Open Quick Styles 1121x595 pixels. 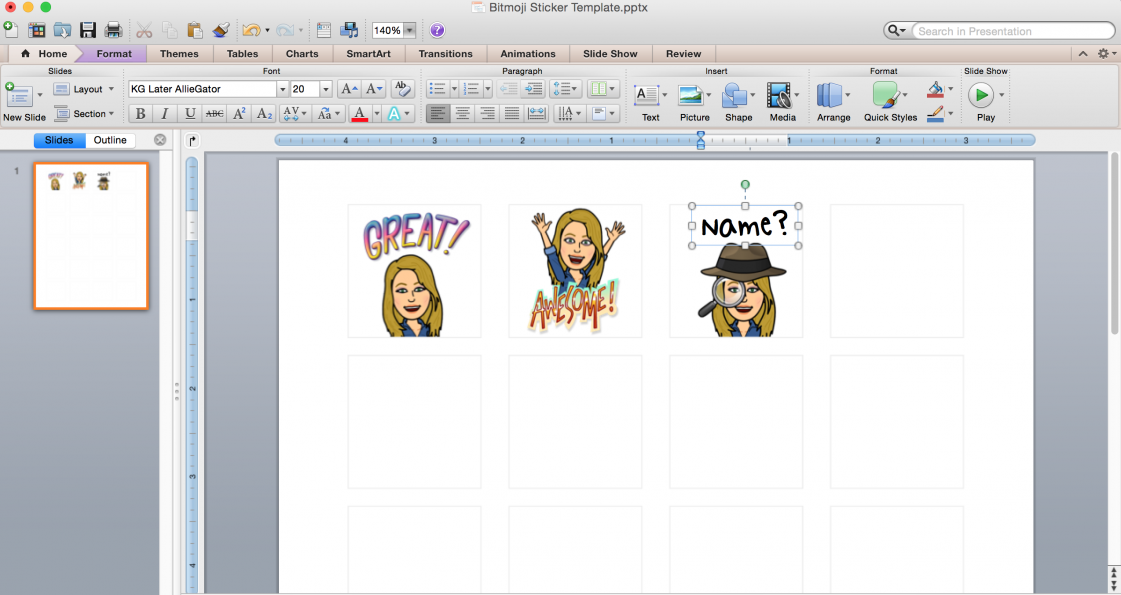888,97
